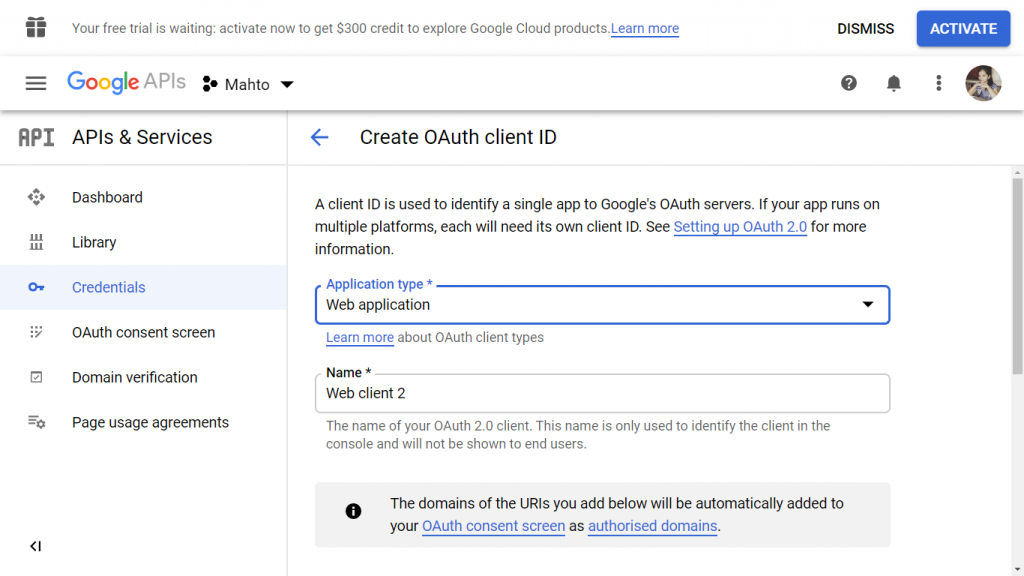
Task: Follow the Setting up OAuth 2.0 link
Action: point(740,227)
